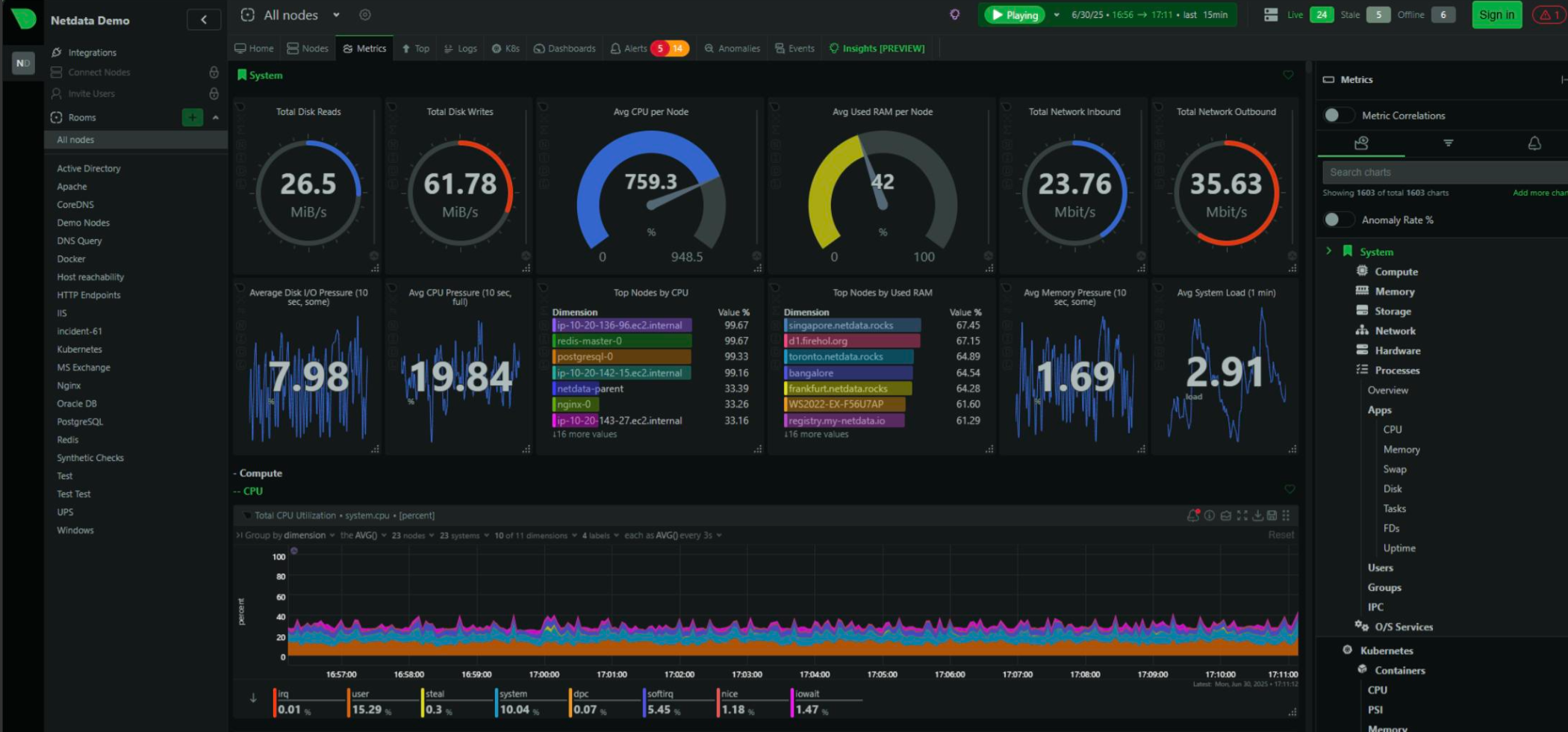Enable the Anomaly Rate % switch

click(1338, 220)
